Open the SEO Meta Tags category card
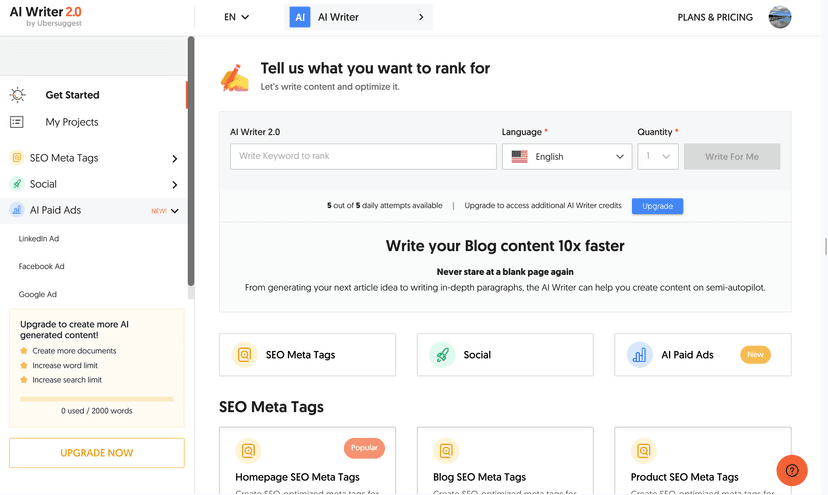Screen dimensions: 828x495 click(x=307, y=354)
